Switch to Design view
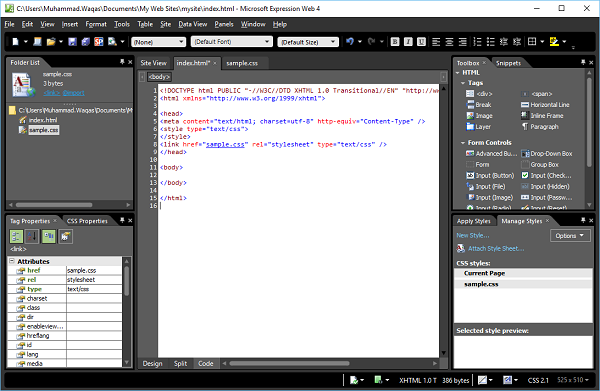The width and height of the screenshot is (600, 391). (152, 363)
